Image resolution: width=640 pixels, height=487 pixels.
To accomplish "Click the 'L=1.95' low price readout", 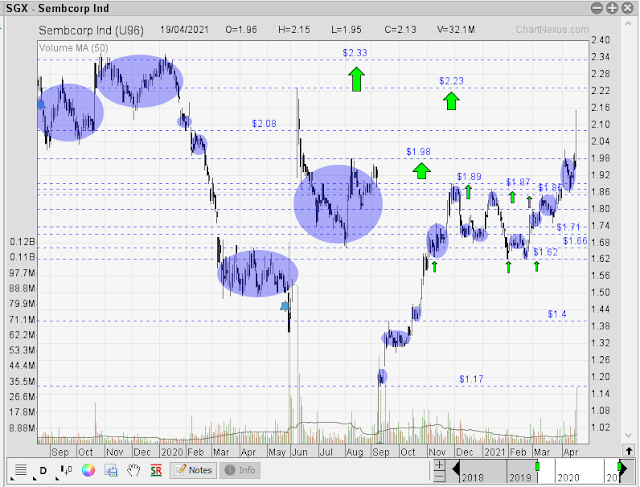I will 346,29.
